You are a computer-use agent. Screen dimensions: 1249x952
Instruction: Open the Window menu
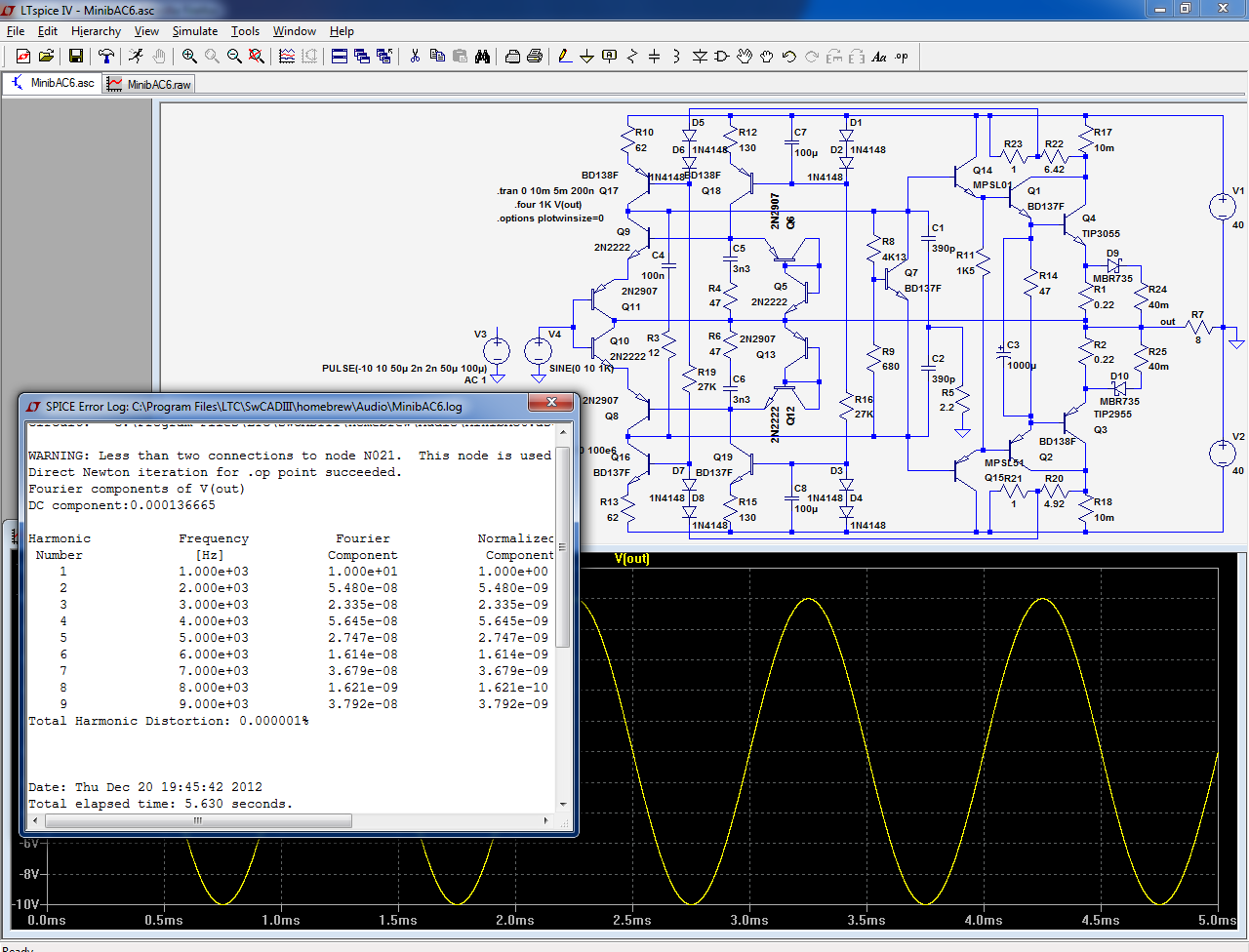point(295,31)
